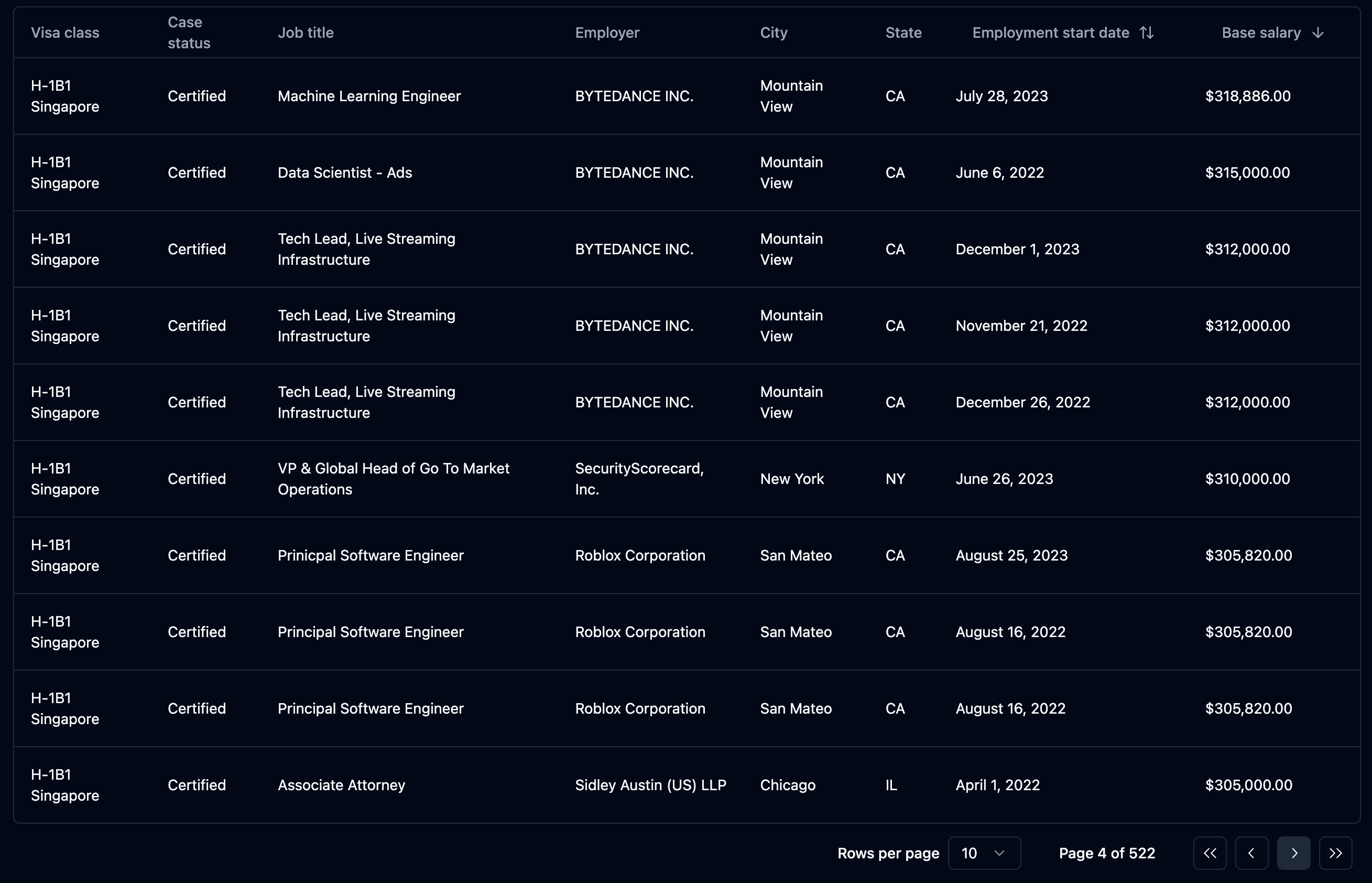1372x883 pixels.
Task: Click the Case status column header
Action: point(189,33)
